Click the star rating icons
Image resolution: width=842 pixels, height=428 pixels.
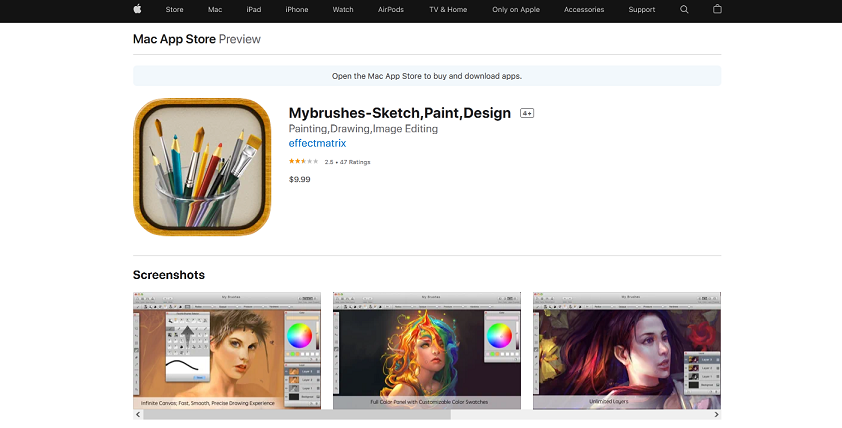click(303, 161)
